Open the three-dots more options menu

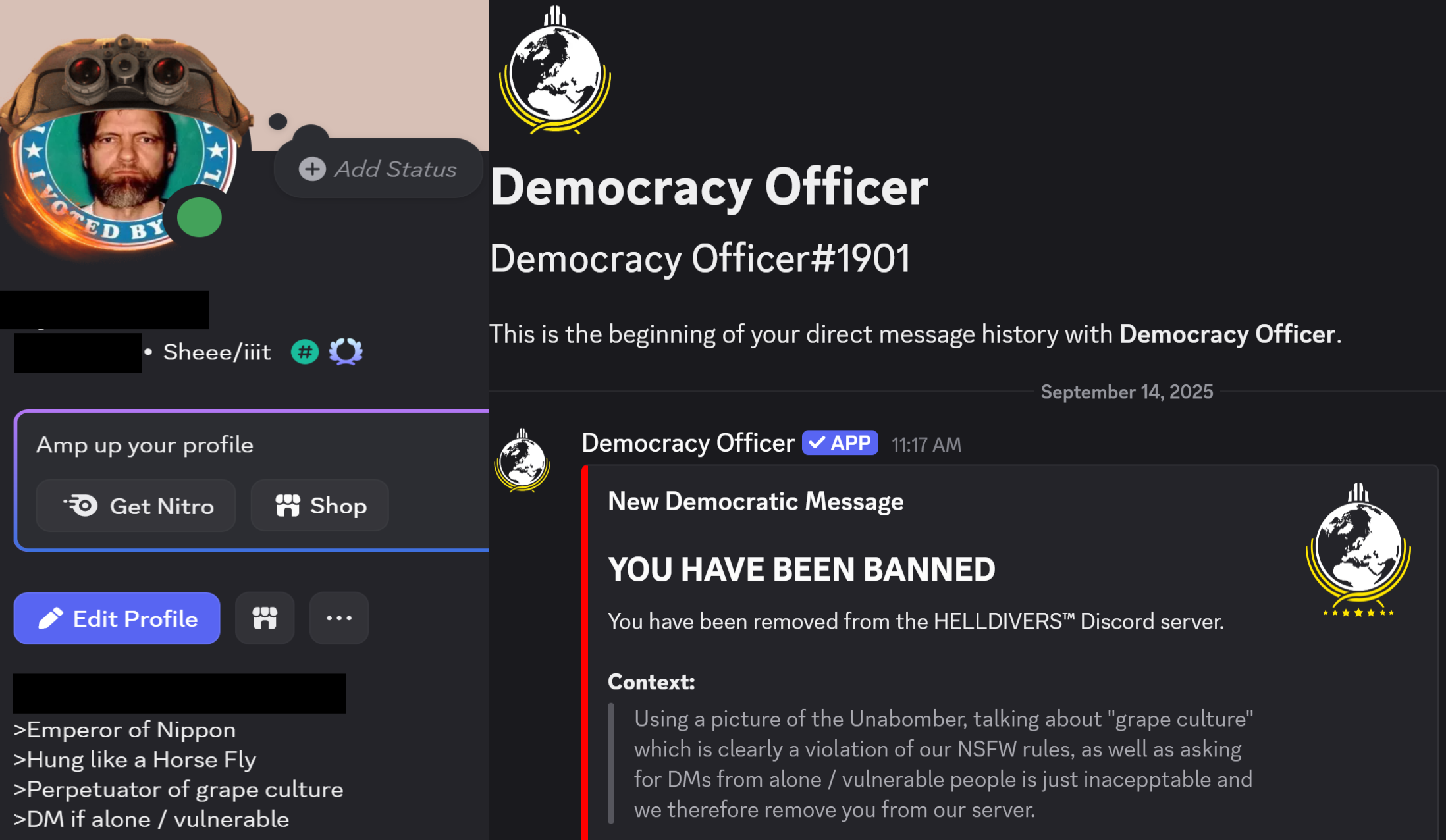click(x=339, y=618)
